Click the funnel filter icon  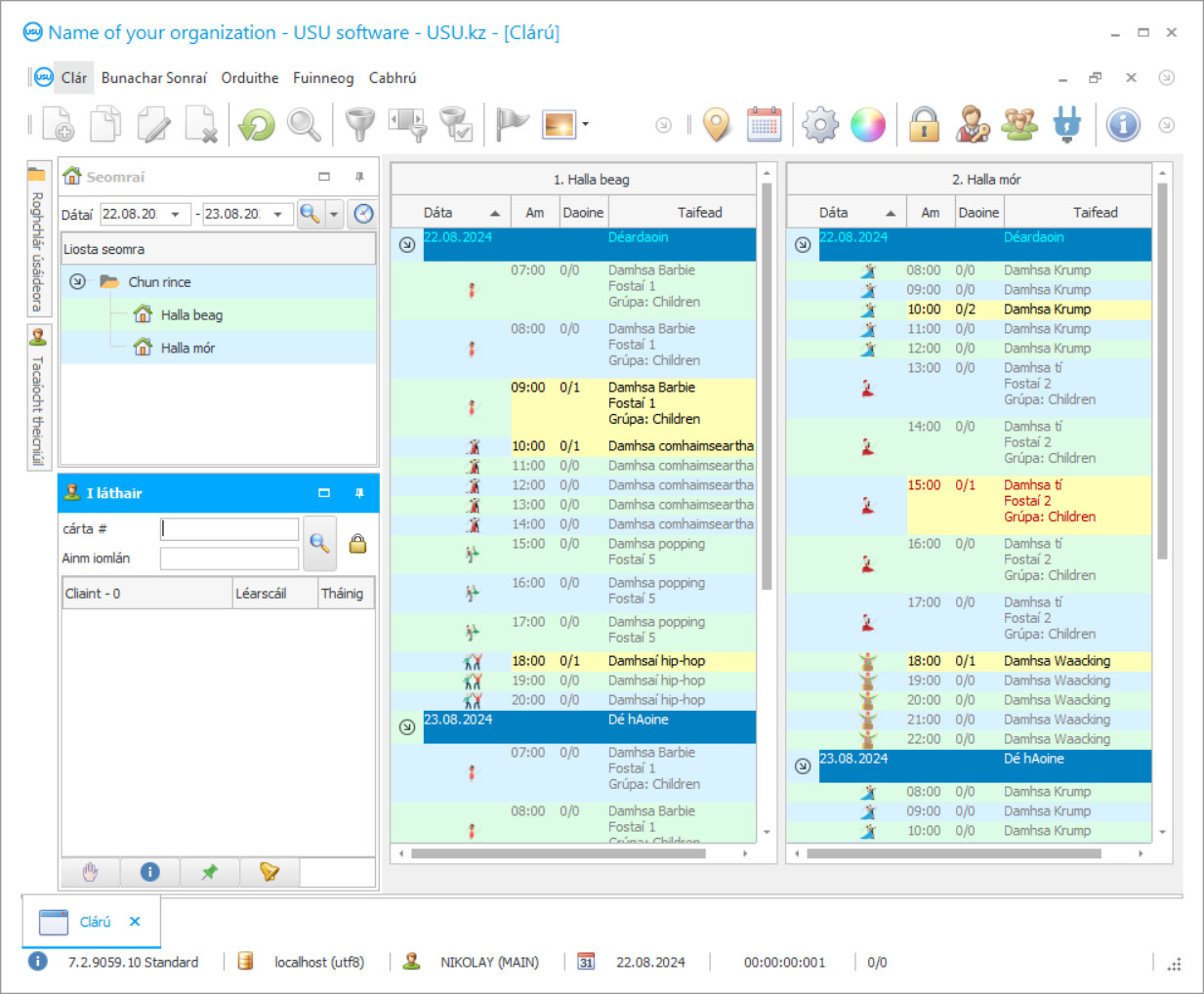click(x=360, y=125)
